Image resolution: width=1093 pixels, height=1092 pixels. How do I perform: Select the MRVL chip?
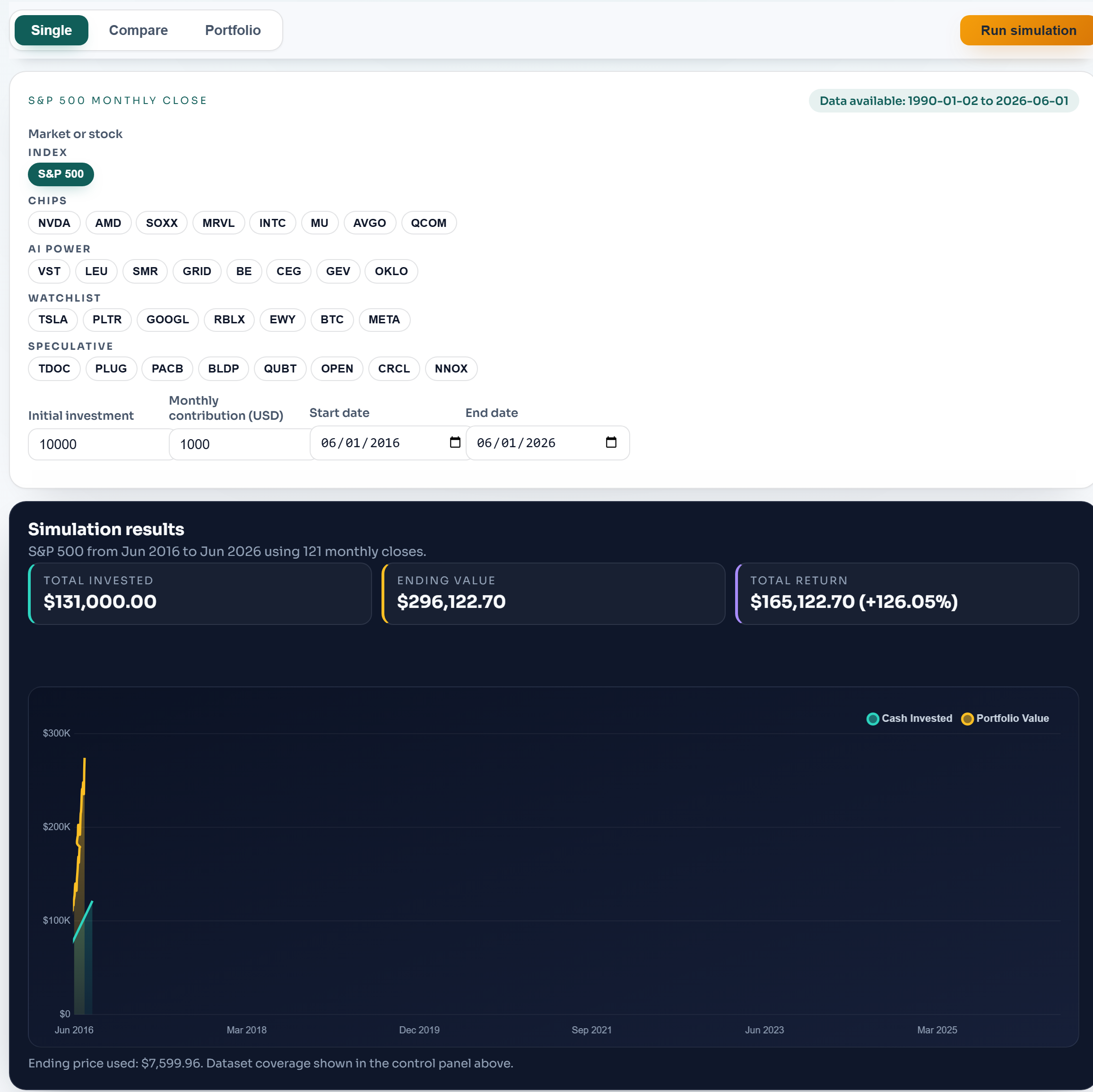(x=218, y=223)
